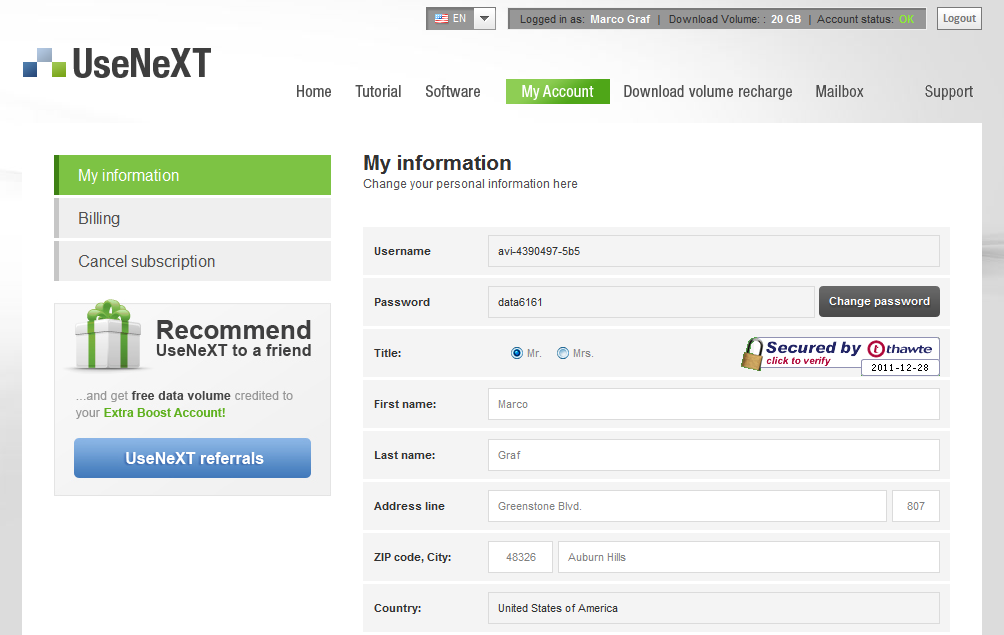
Task: Click the Change password button
Action: [x=879, y=301]
